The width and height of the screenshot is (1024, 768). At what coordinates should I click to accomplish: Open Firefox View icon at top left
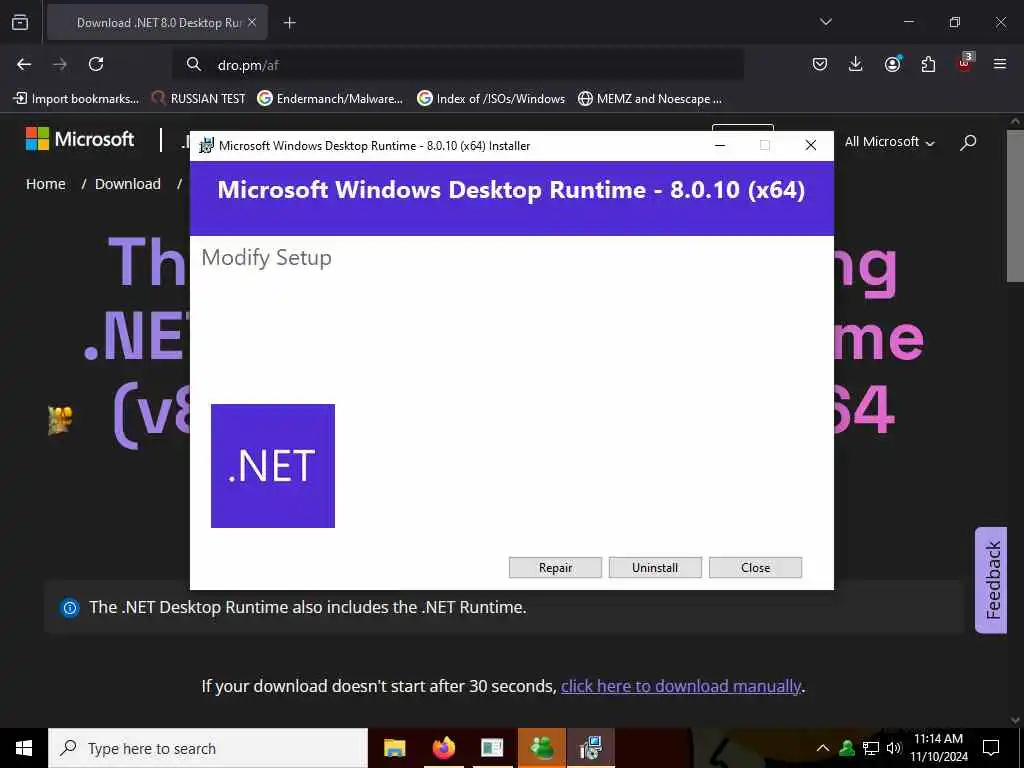coord(20,23)
